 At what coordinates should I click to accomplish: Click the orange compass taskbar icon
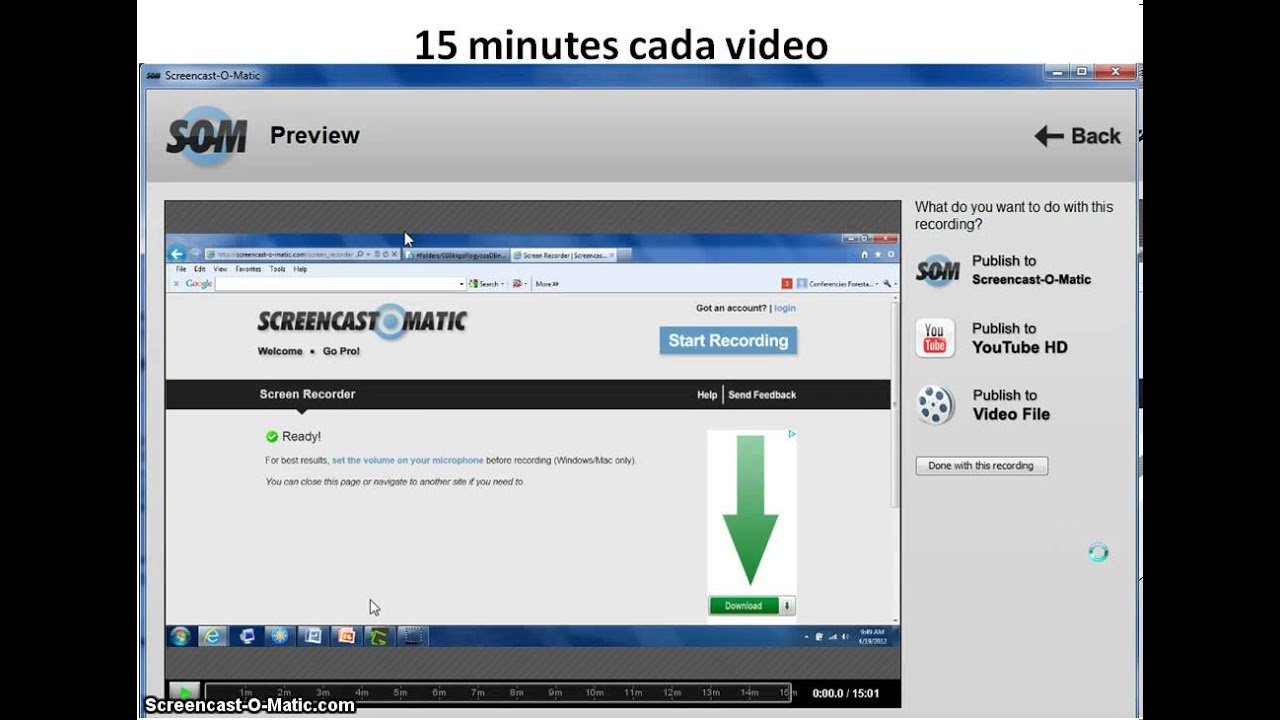pos(280,636)
